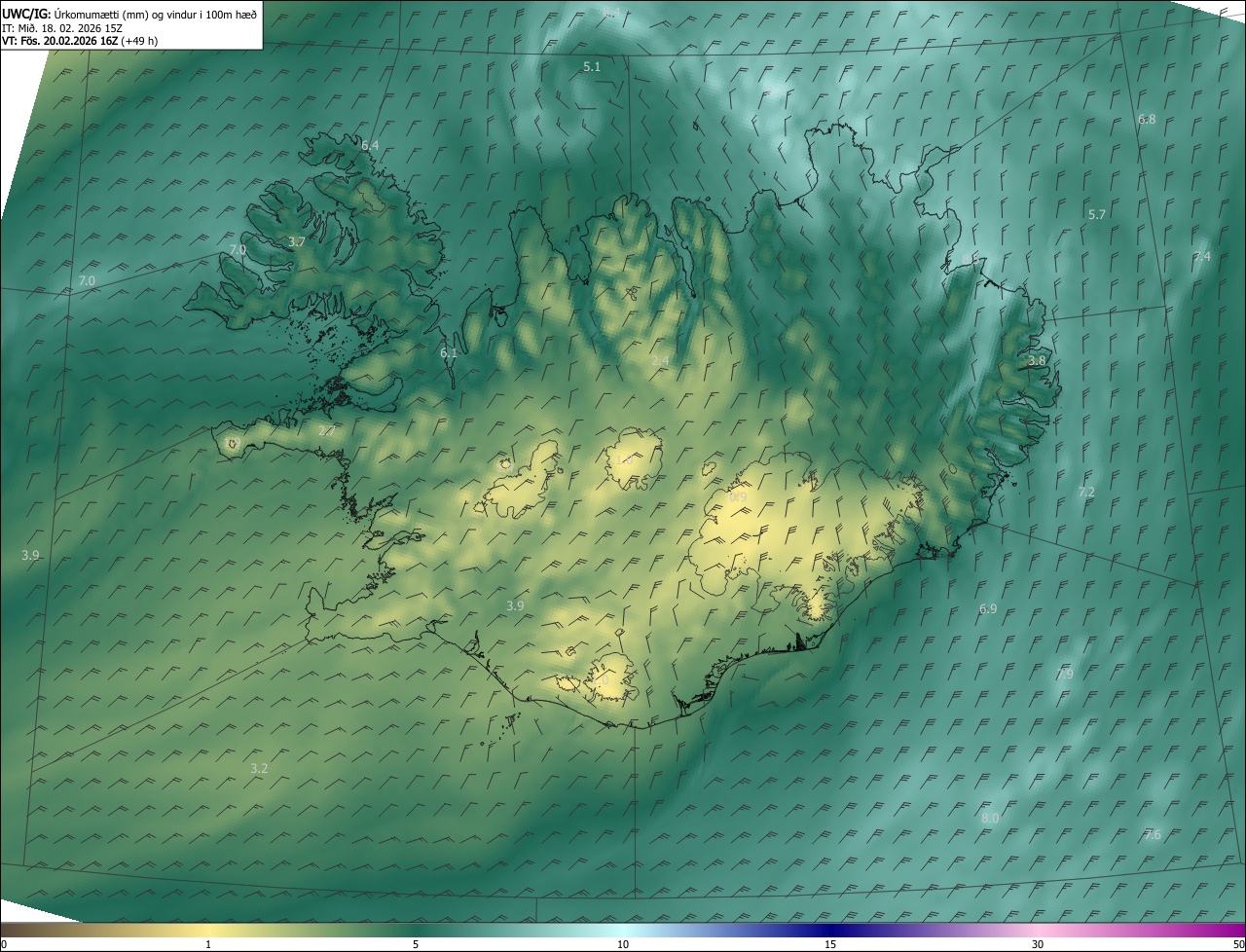Select the 5.7 value label
The width and height of the screenshot is (1246, 952).
pyautogui.click(x=1097, y=214)
